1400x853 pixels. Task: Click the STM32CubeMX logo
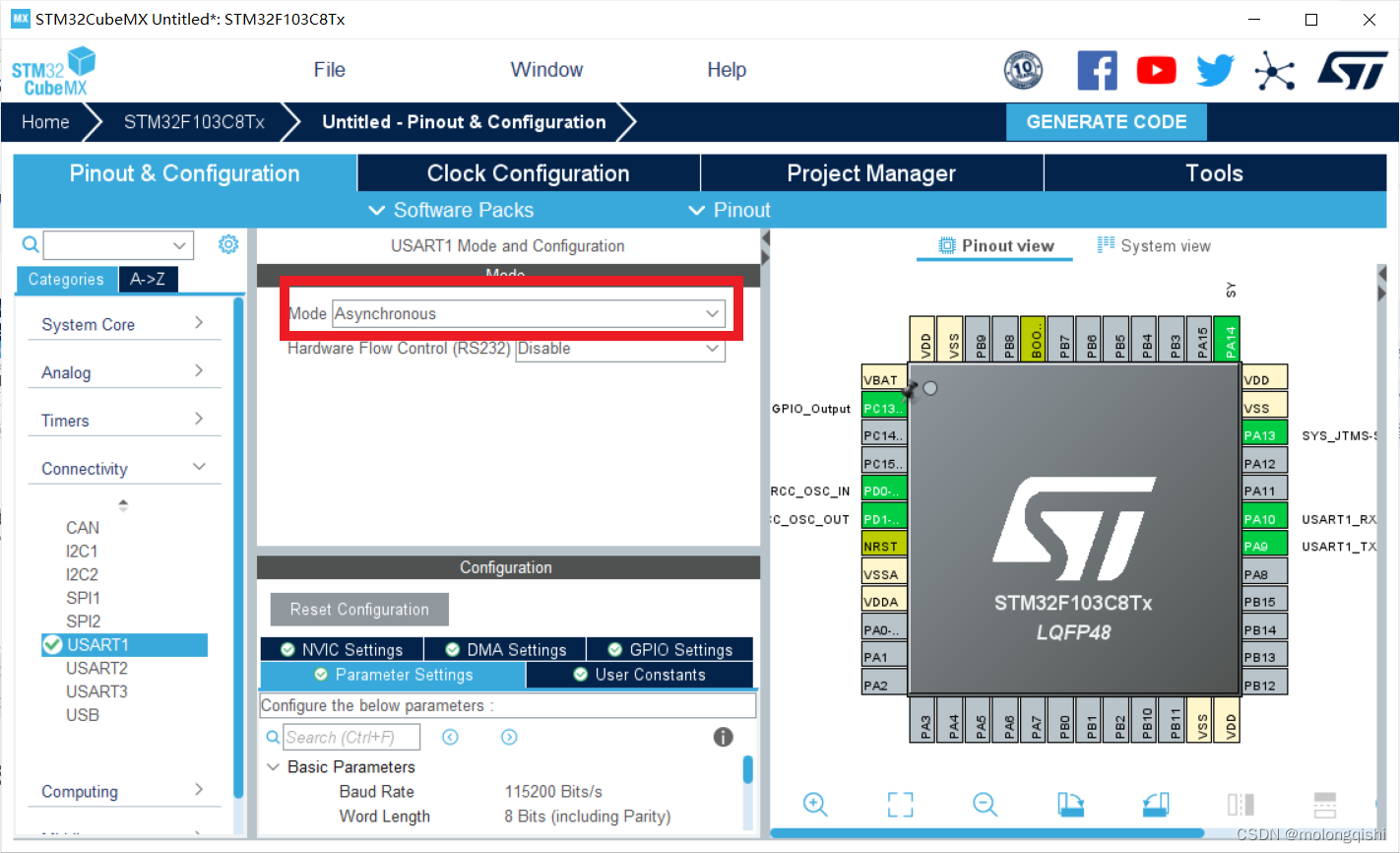(54, 72)
